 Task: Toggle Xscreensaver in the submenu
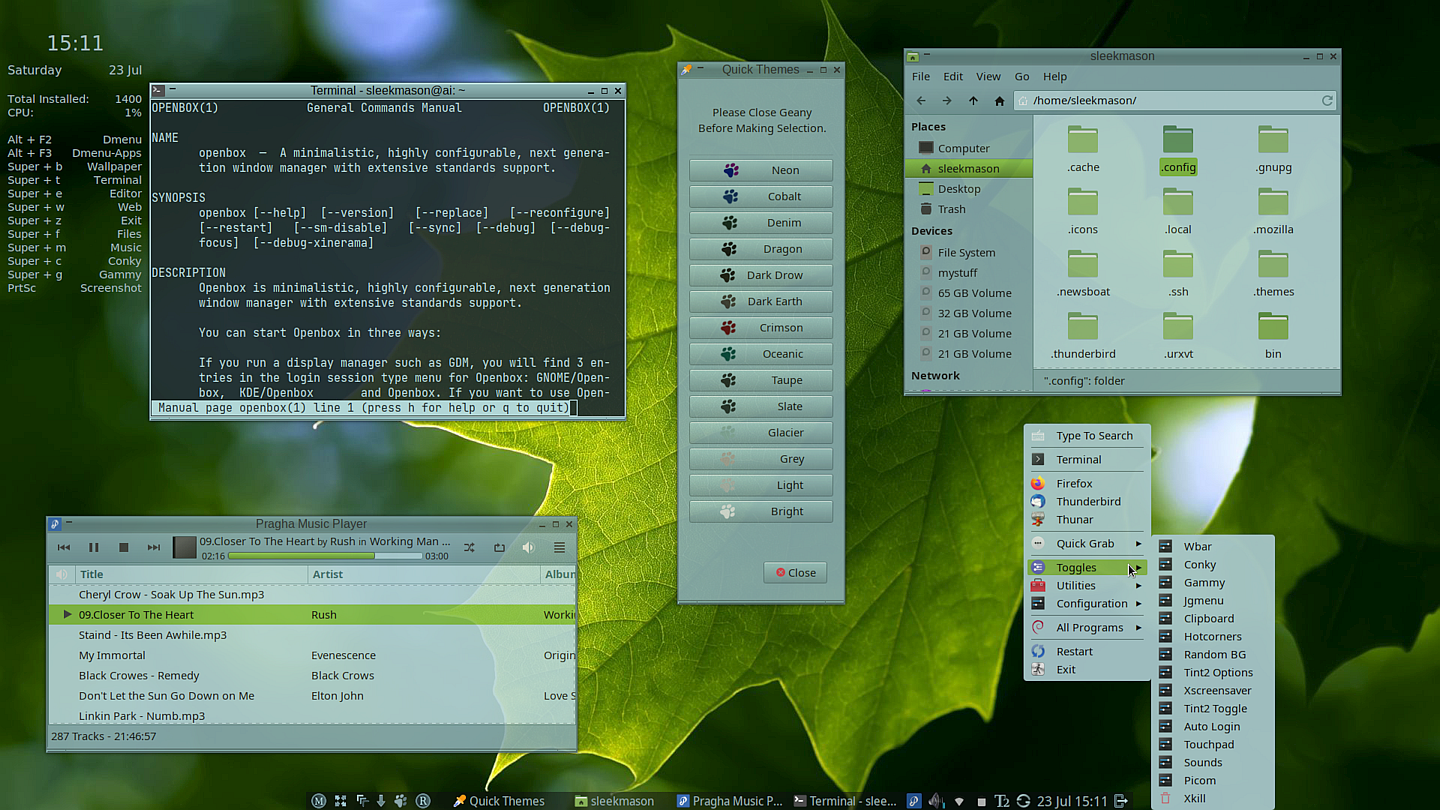click(1213, 690)
